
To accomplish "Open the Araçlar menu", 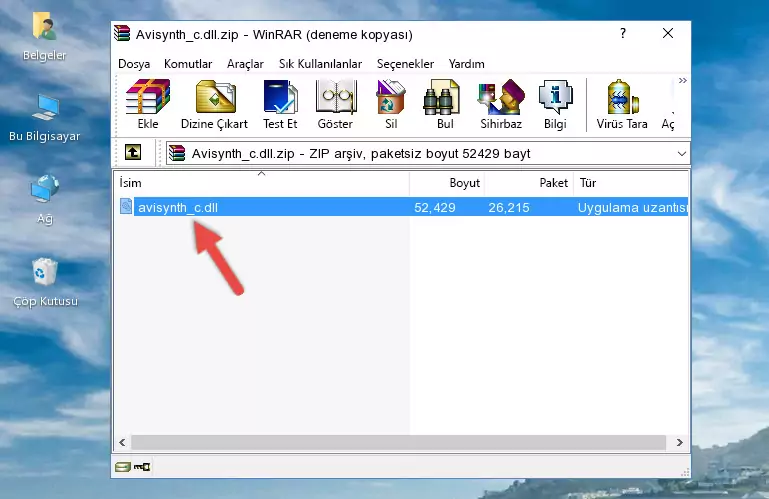I will 245,64.
